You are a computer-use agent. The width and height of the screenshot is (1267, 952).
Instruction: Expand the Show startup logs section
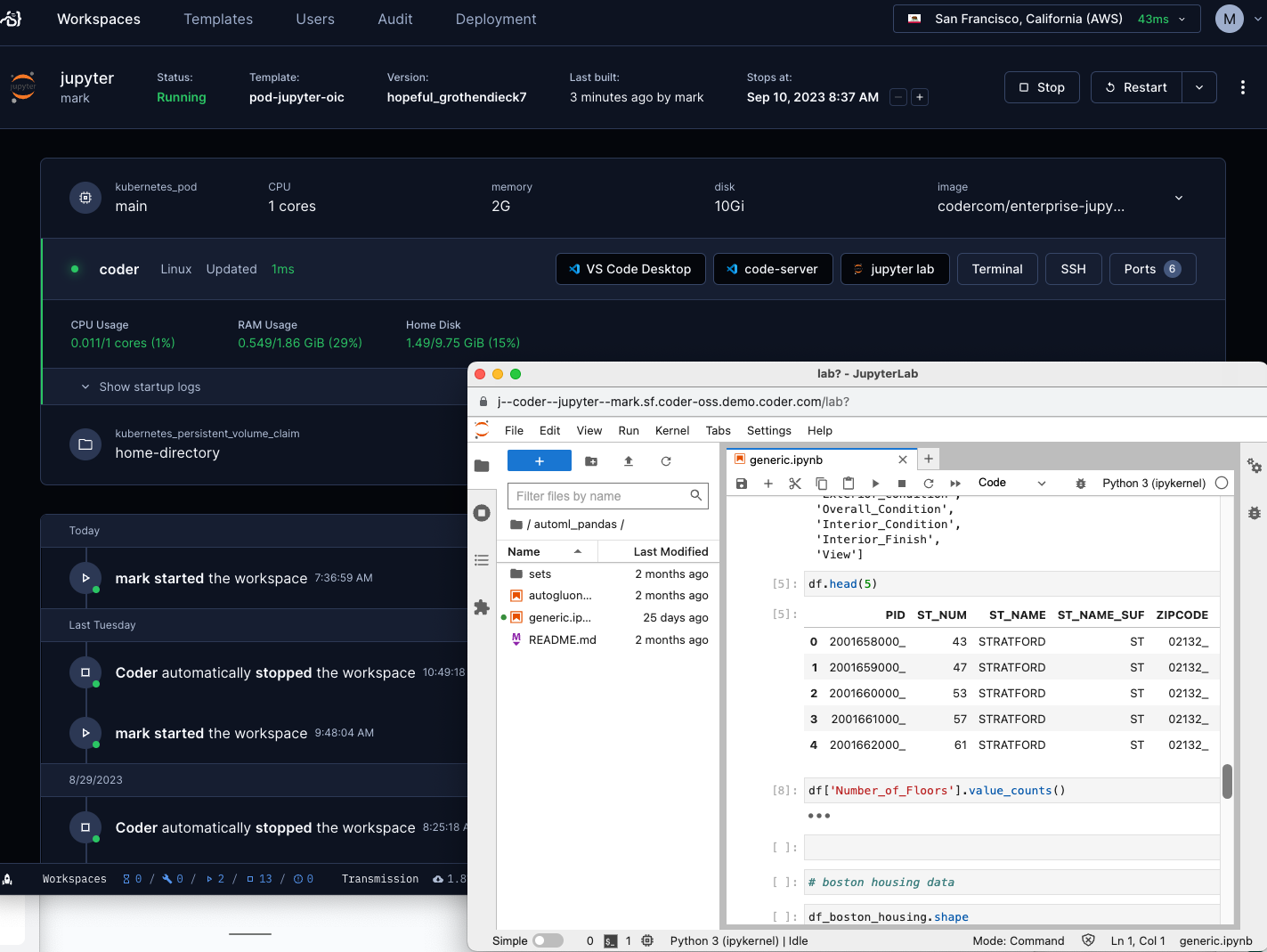click(140, 386)
